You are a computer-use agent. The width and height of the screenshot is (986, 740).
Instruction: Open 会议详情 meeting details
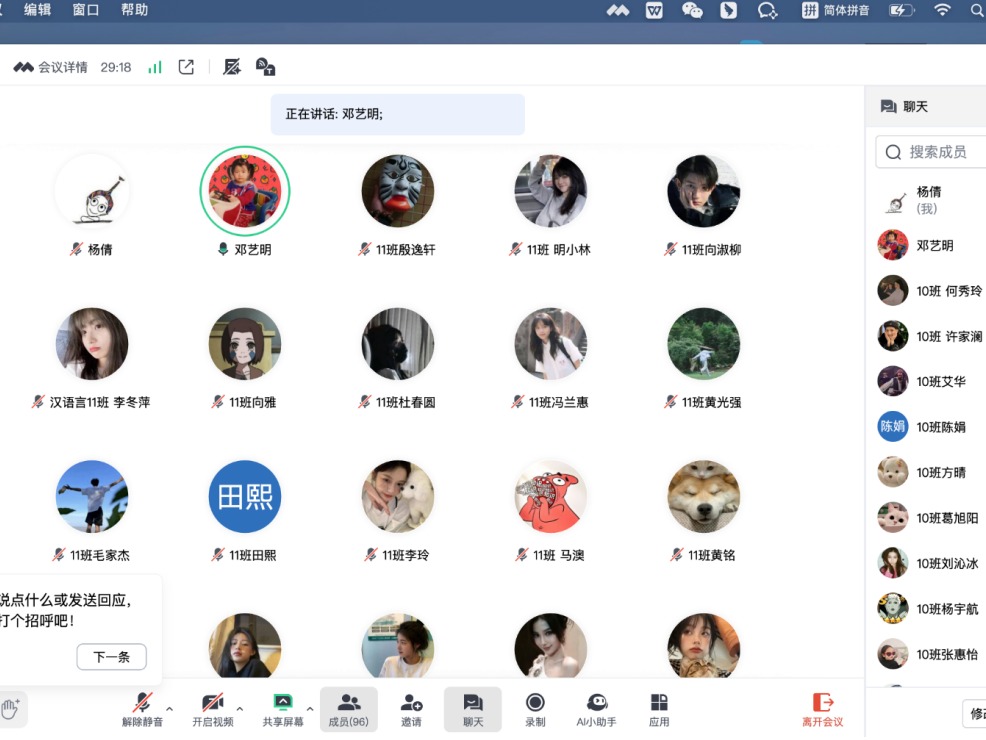pos(50,67)
